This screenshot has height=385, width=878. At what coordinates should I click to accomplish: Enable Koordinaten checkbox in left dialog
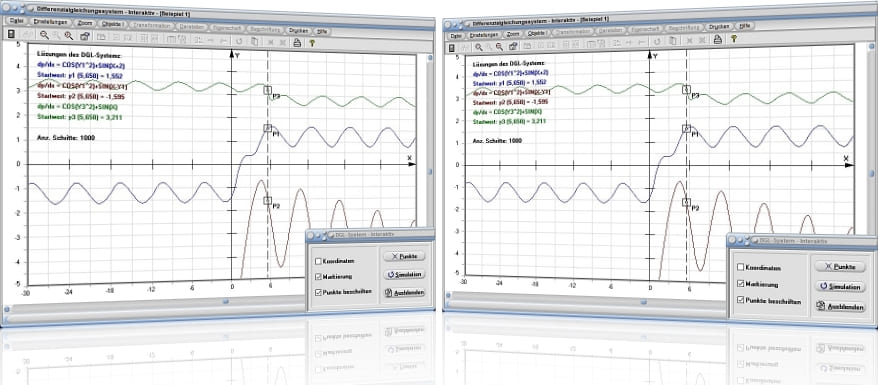pyautogui.click(x=319, y=261)
